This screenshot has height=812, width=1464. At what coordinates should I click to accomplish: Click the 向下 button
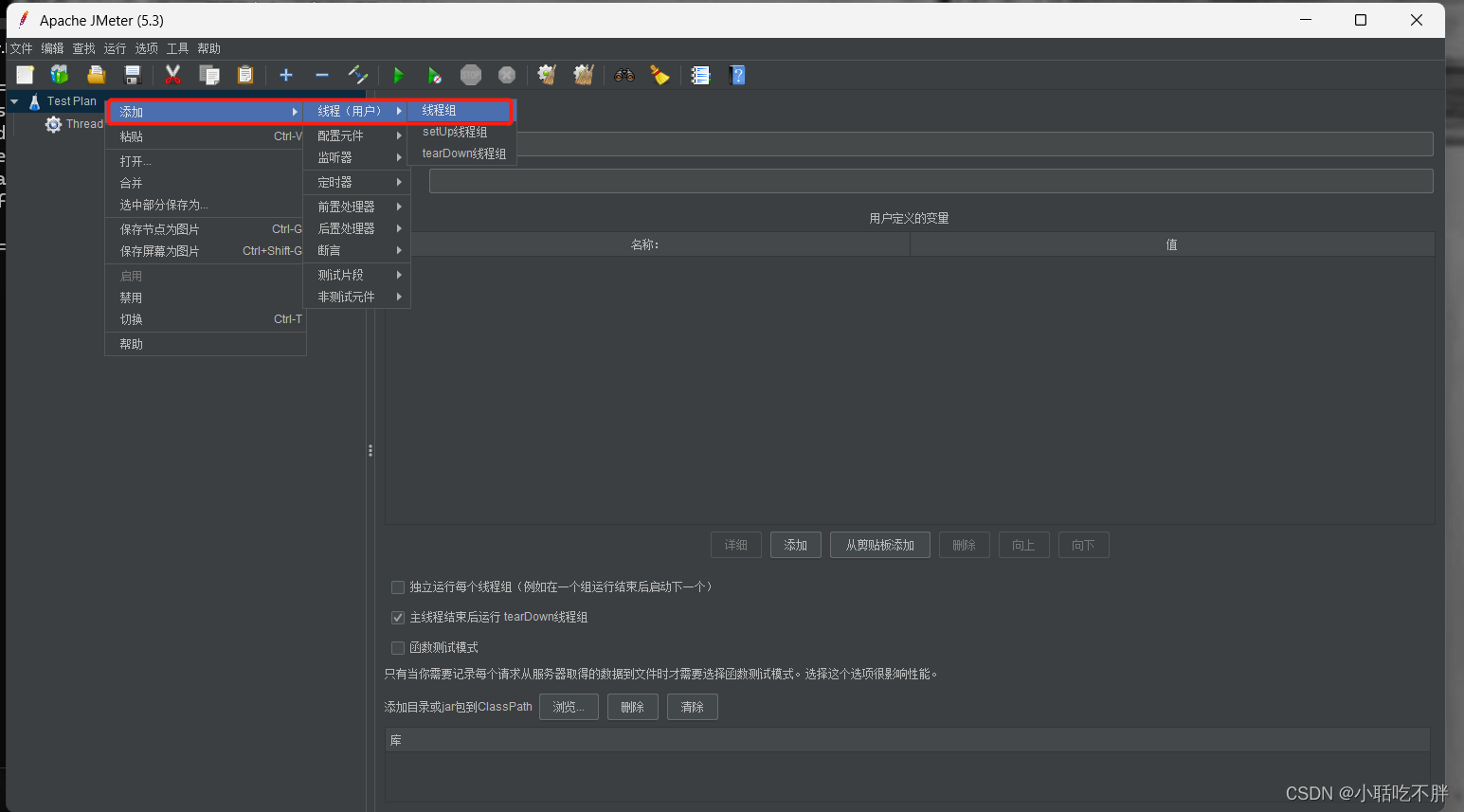1083,546
